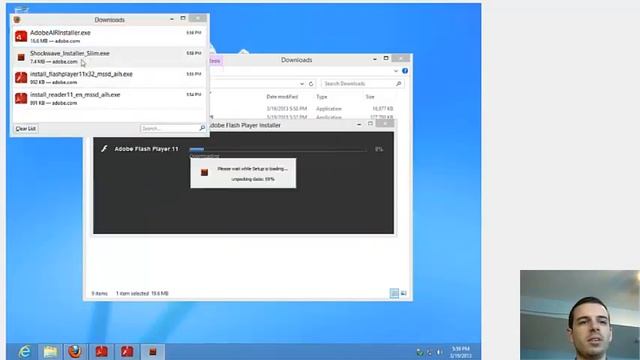Maximize the Firefox Downloads window
The width and height of the screenshot is (640, 360).
coord(183,18)
